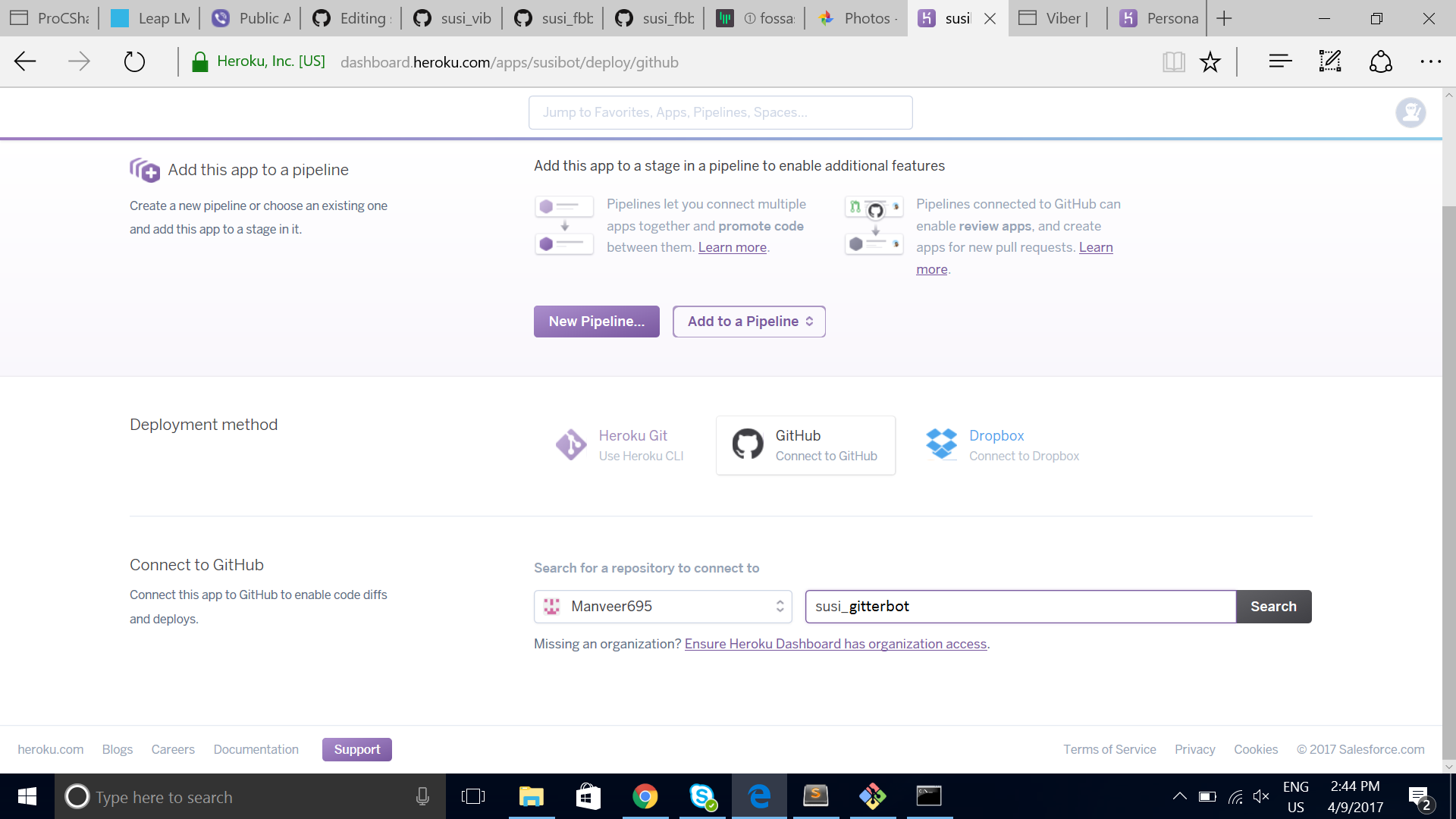Show hidden system tray icons chevron
This screenshot has width=1456, height=819.
click(1179, 796)
